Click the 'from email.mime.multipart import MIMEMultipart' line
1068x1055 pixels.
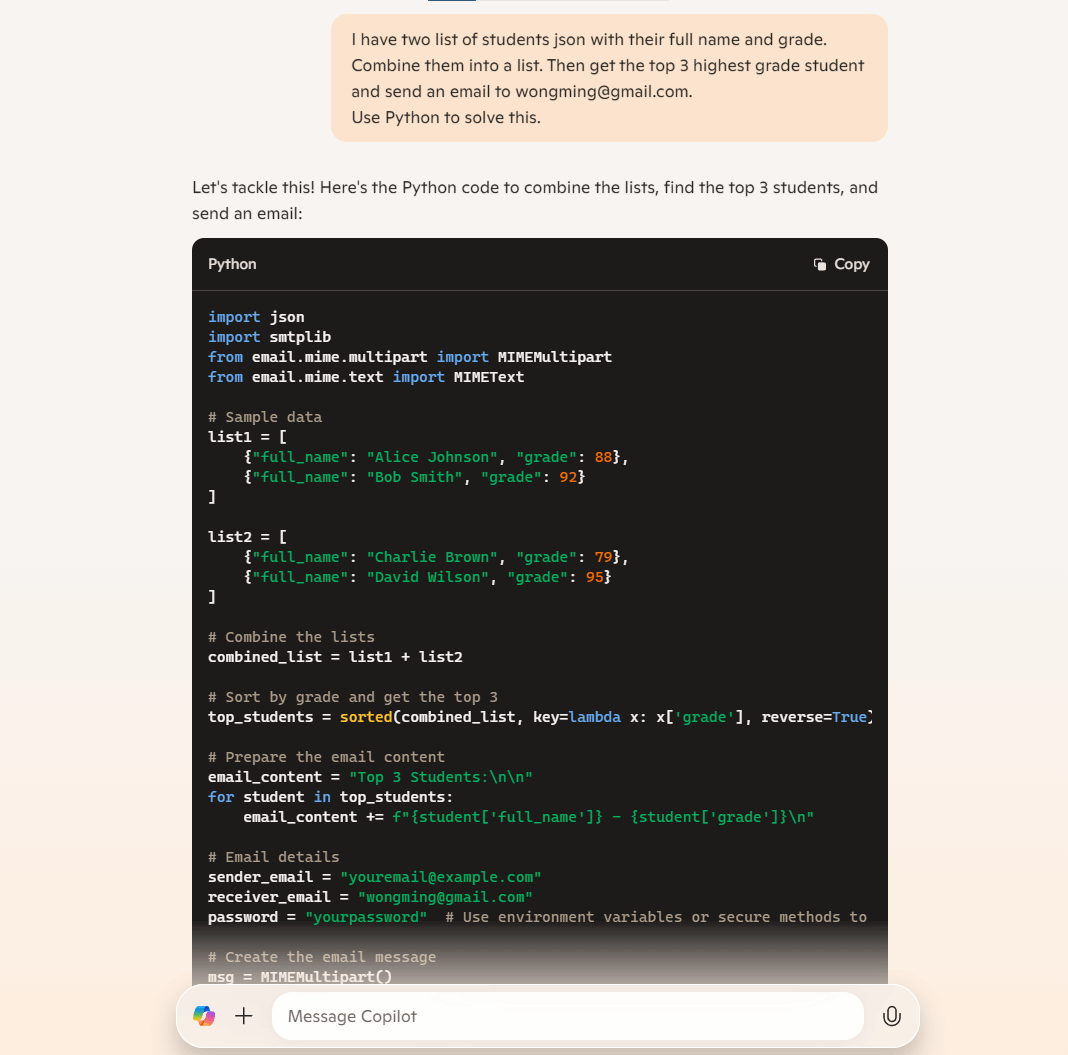click(410, 357)
